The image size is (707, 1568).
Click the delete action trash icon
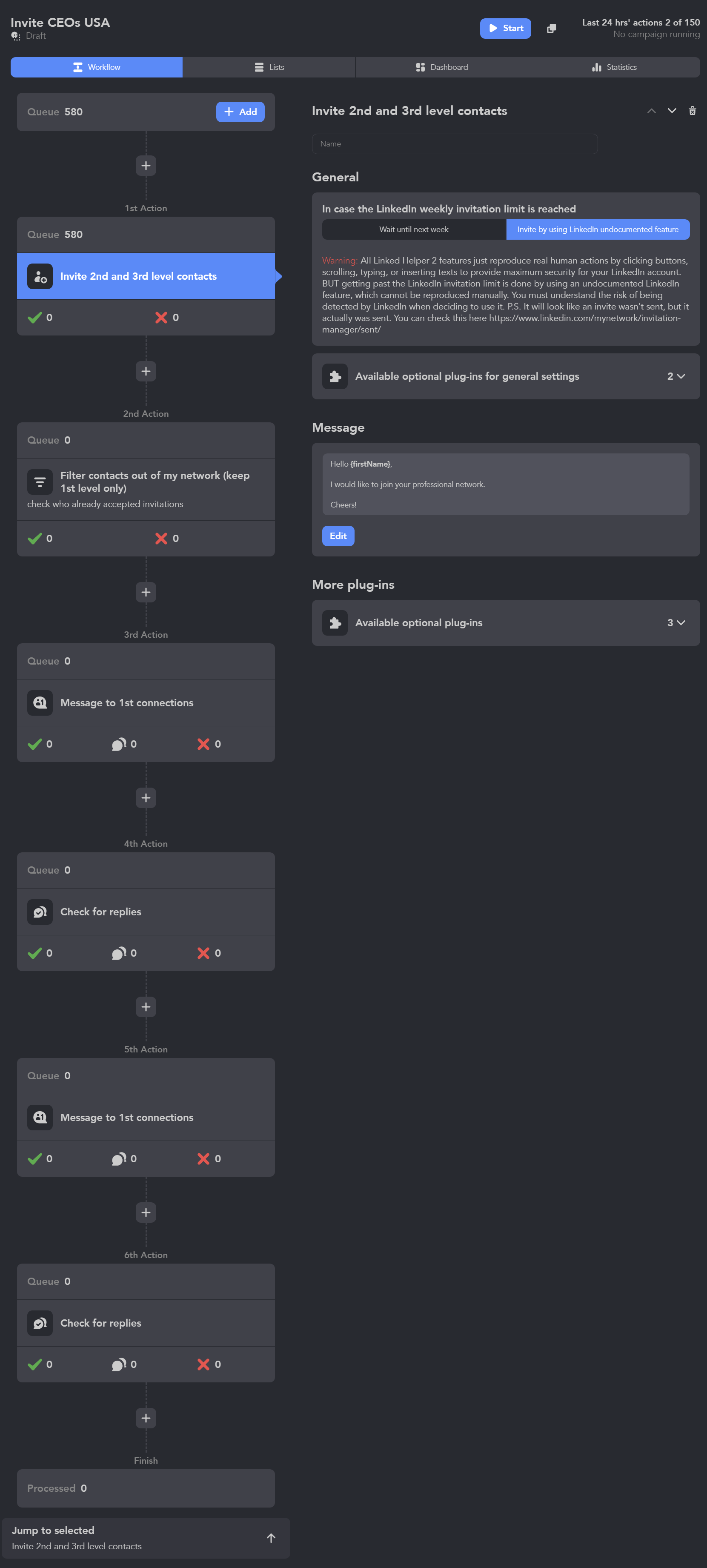tap(692, 111)
